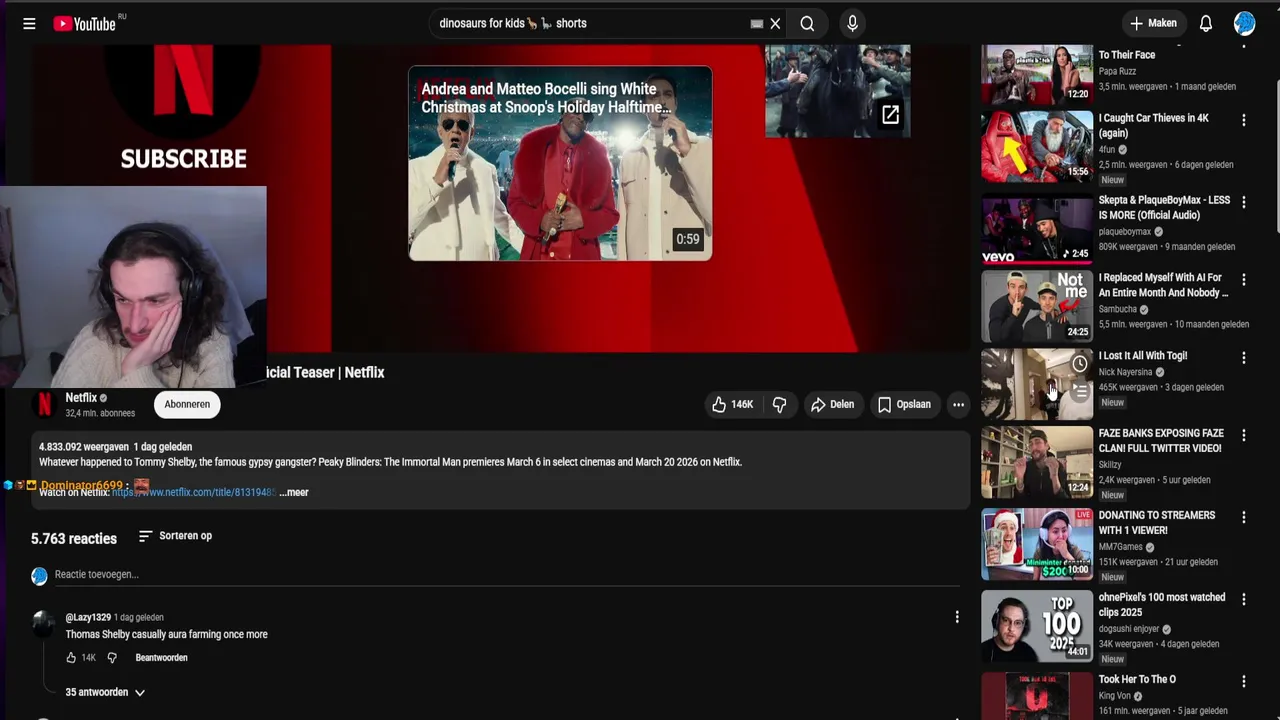Open options menu for Lazy1329 comment
Viewport: 1280px width, 720px height.
(x=957, y=617)
